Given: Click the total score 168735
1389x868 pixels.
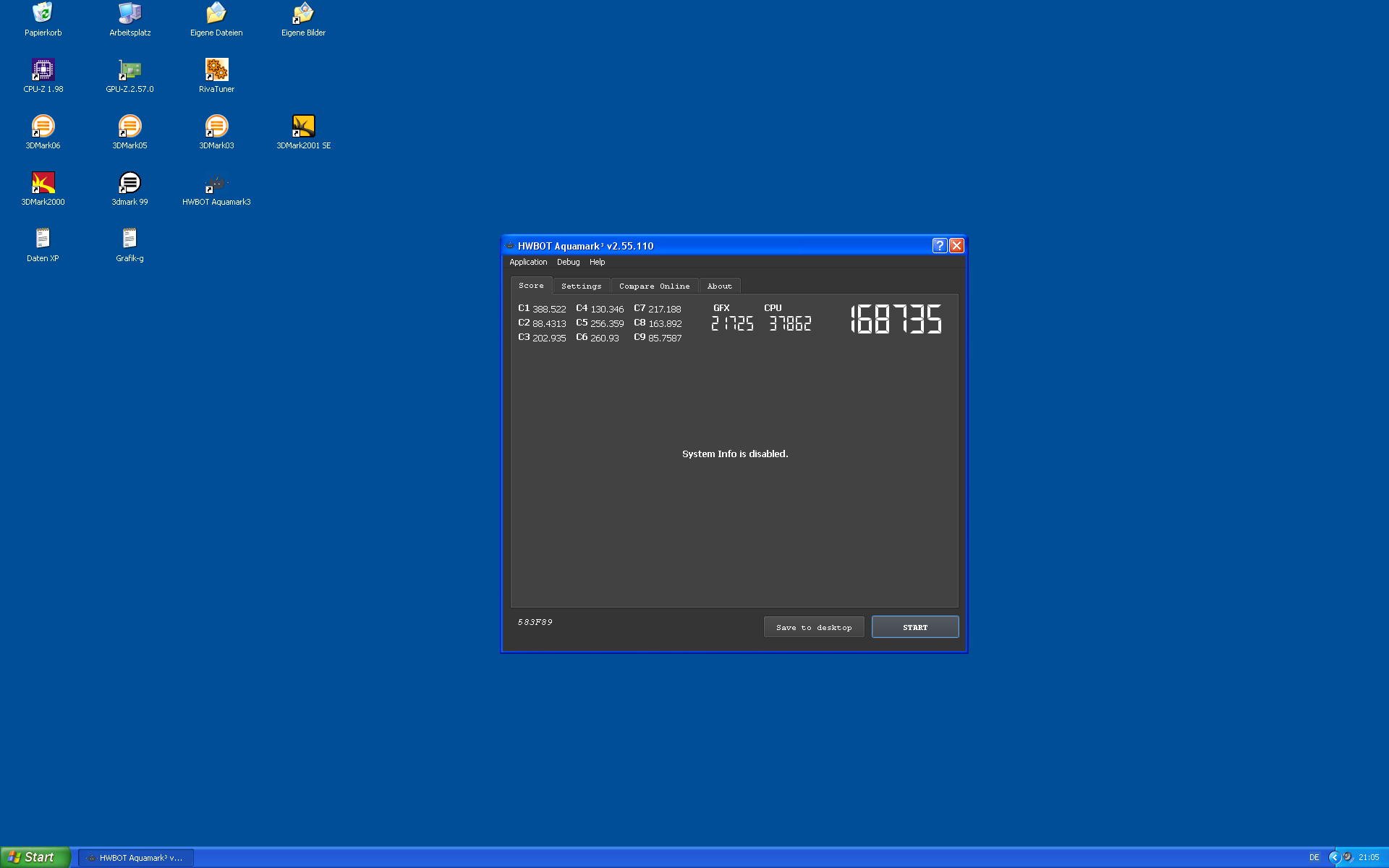Looking at the screenshot, I should tap(896, 319).
